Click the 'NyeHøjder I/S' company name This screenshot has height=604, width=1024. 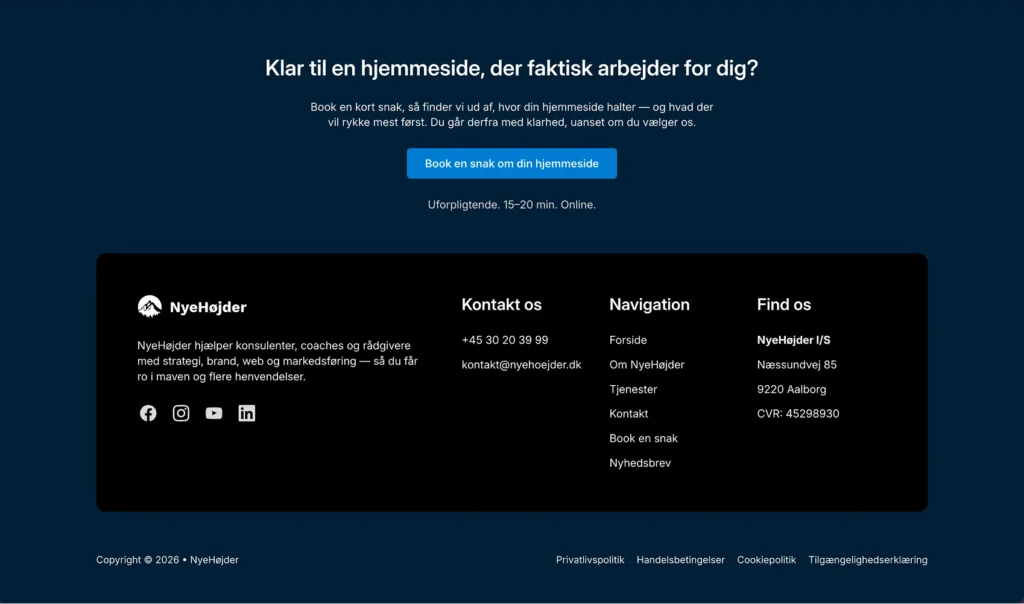[x=793, y=340]
